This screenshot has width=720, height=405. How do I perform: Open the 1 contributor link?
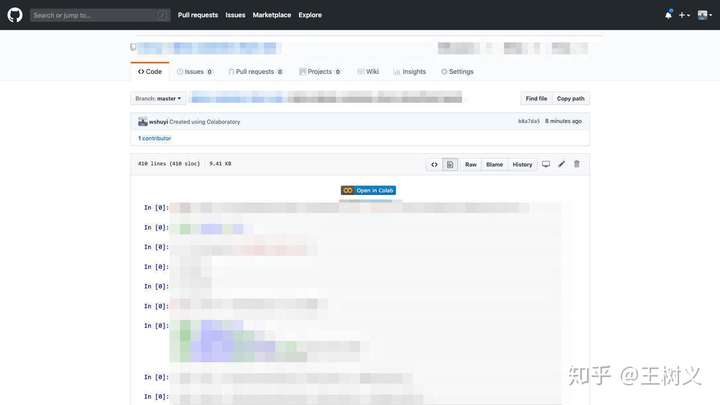coord(154,138)
